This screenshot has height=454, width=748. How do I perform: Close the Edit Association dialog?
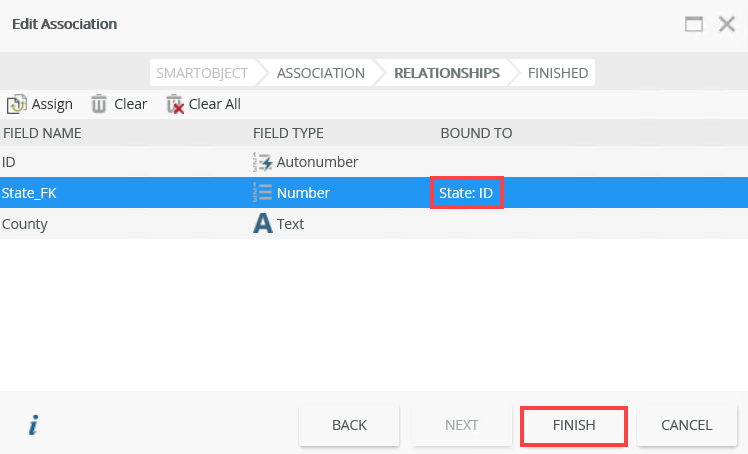727,24
